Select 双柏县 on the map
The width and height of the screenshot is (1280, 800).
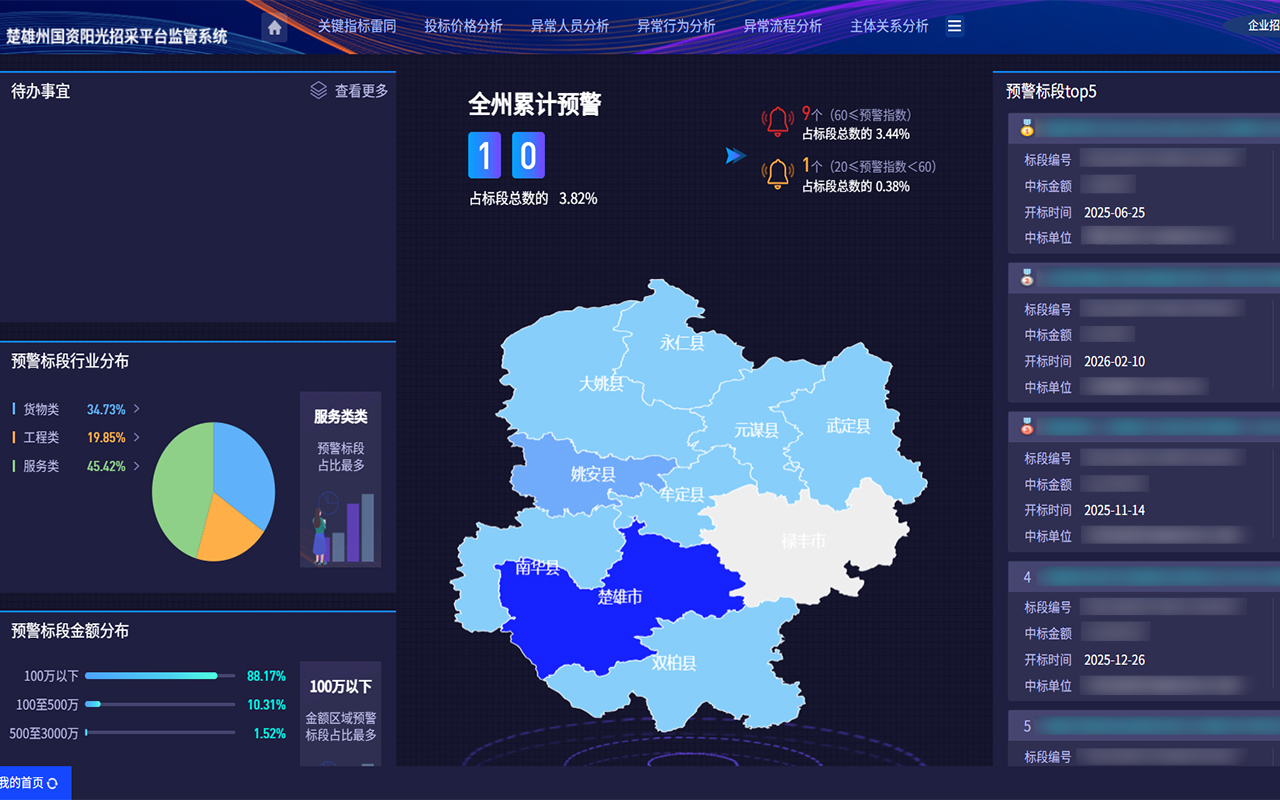pos(674,662)
